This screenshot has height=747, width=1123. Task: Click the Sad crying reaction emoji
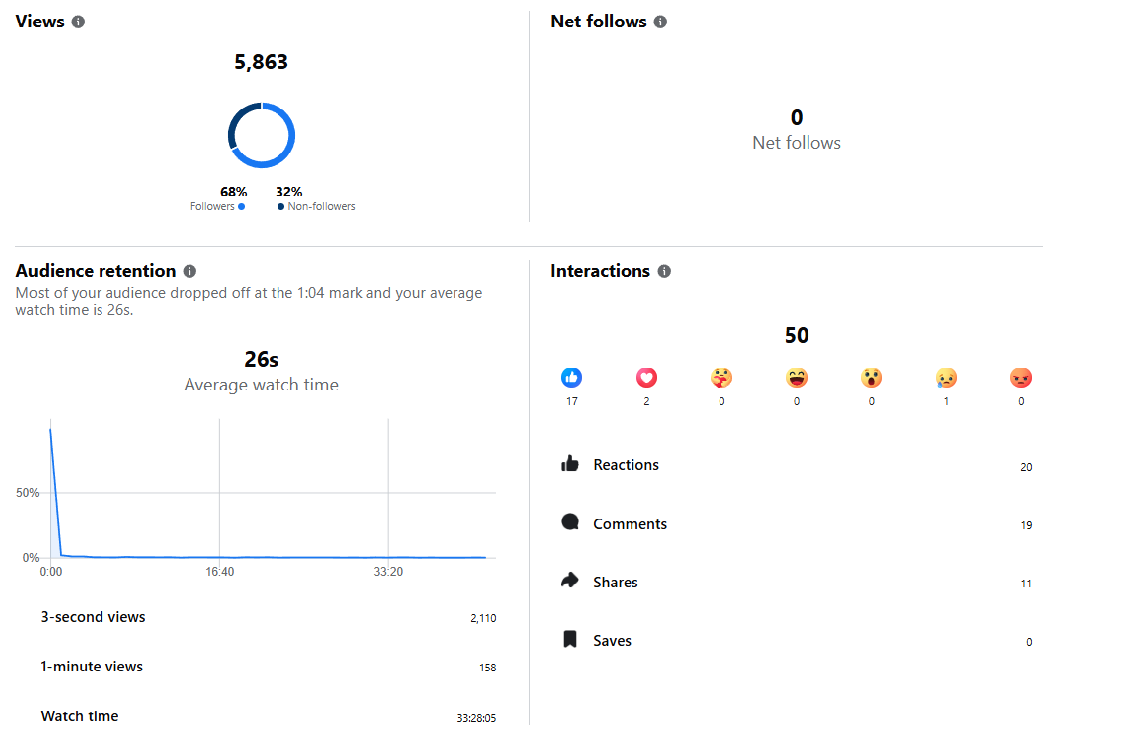click(946, 378)
